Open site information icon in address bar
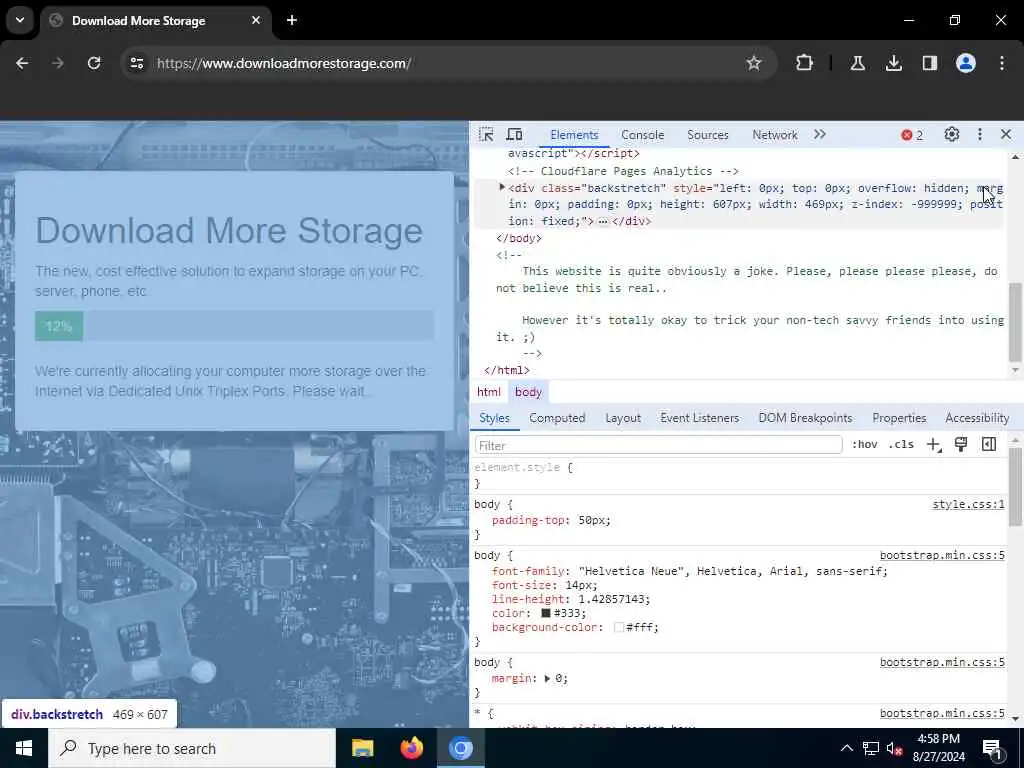The image size is (1024, 768). point(136,63)
